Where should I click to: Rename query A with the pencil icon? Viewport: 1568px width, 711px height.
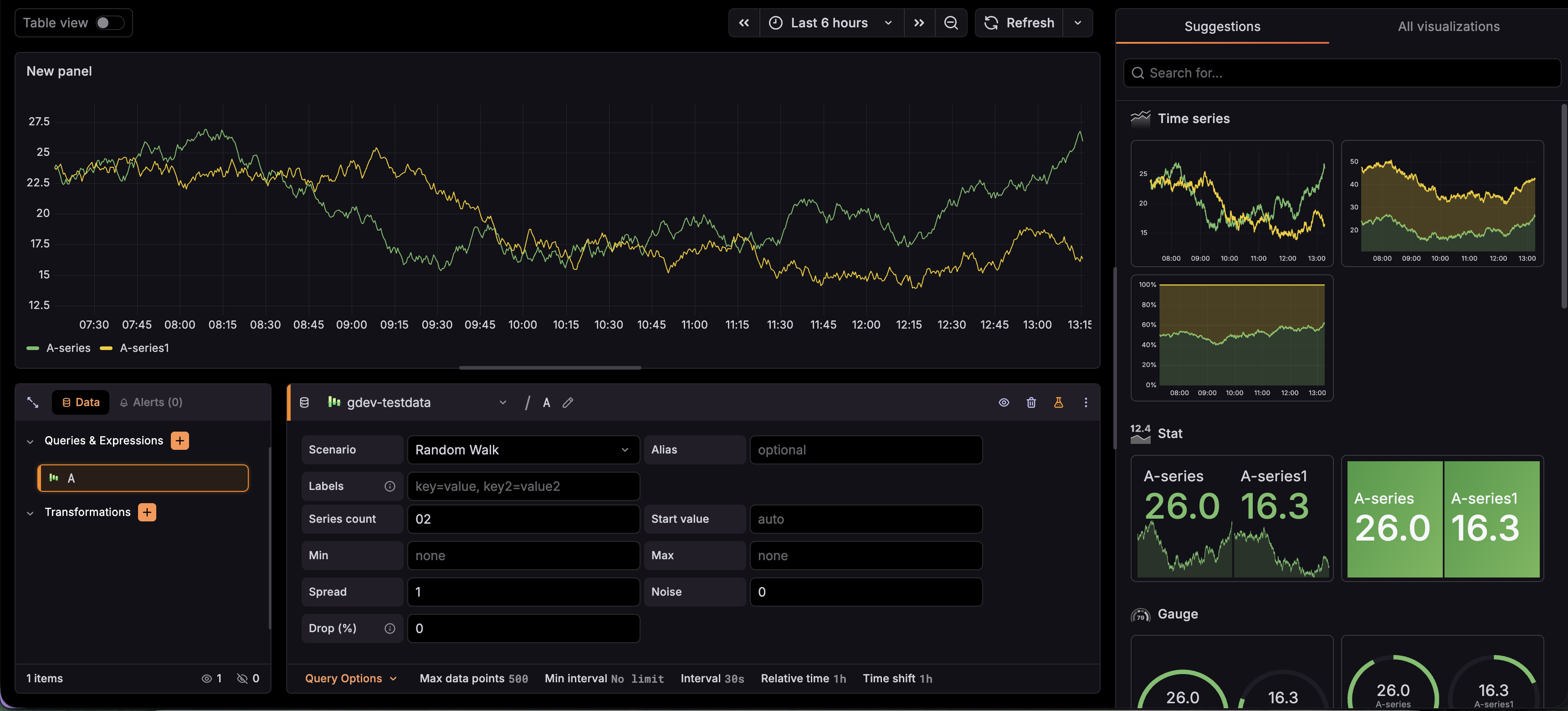pos(568,402)
